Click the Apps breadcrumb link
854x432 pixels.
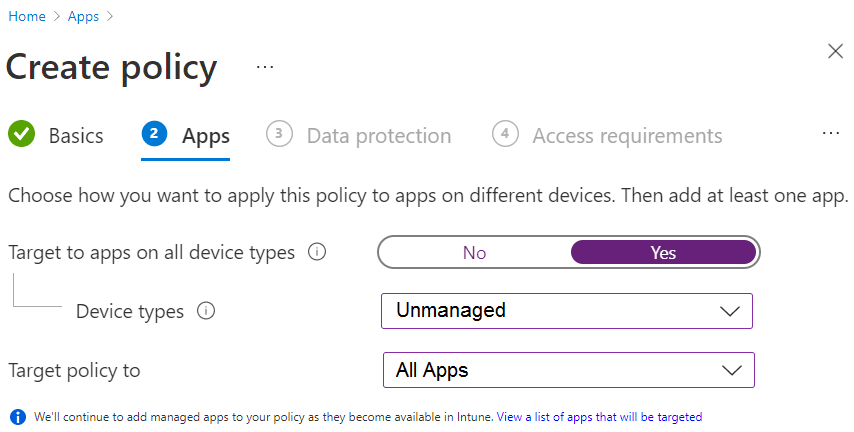83,16
